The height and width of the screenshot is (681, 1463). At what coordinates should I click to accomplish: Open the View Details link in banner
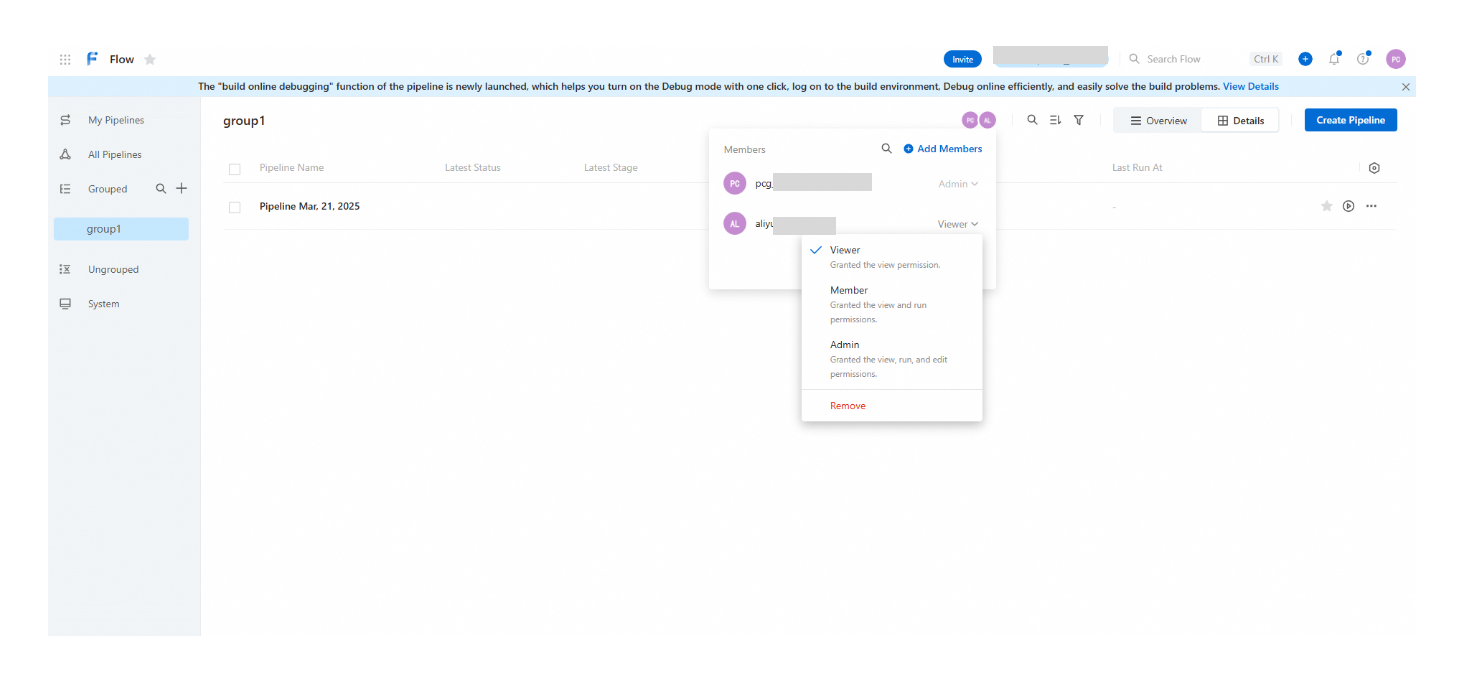coord(1250,87)
